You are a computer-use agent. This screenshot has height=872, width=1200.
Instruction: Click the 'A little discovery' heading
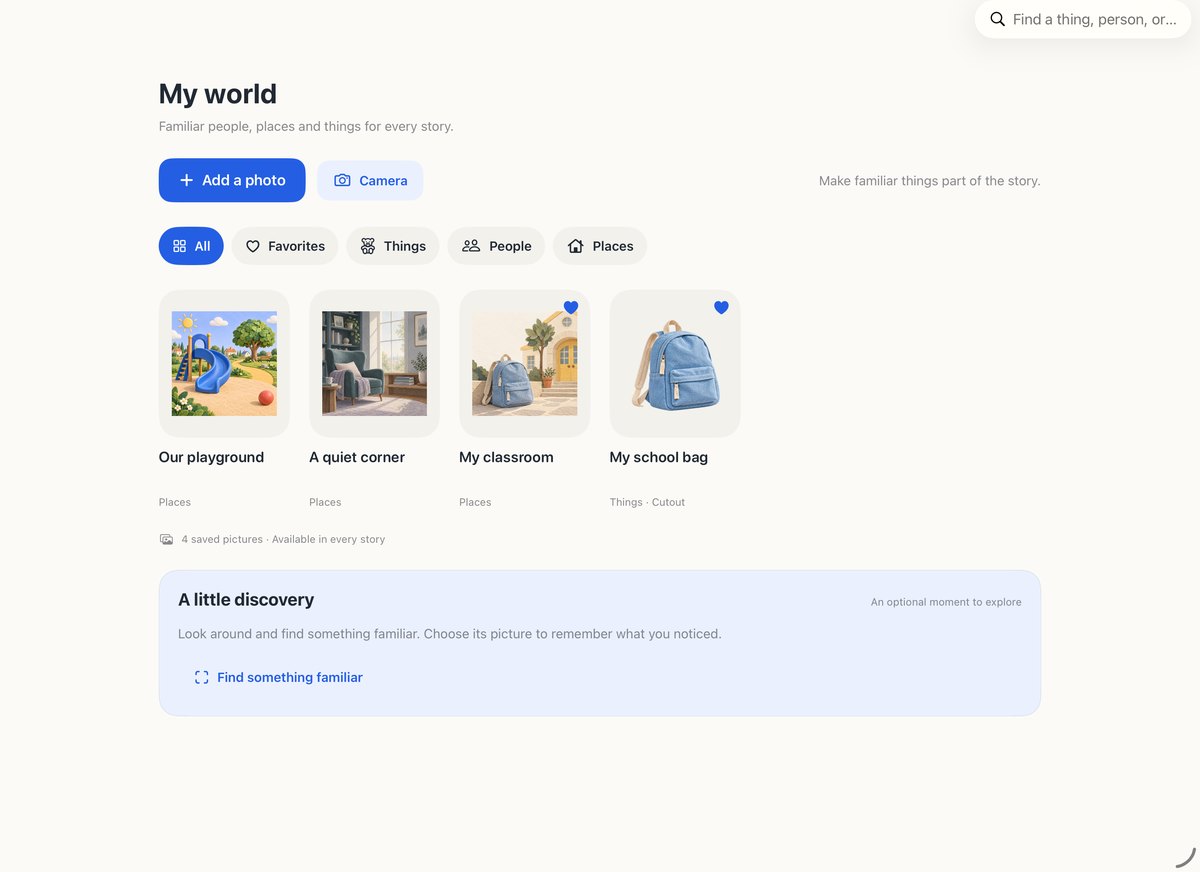(246, 600)
